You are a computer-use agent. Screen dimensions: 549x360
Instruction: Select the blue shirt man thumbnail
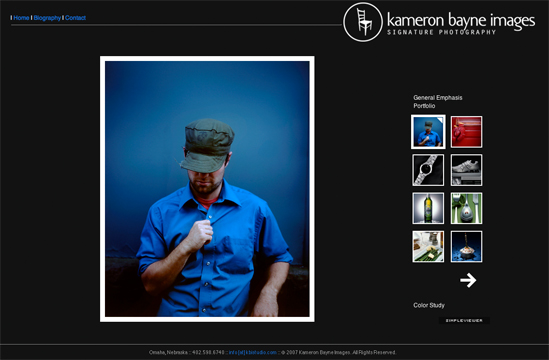point(428,132)
